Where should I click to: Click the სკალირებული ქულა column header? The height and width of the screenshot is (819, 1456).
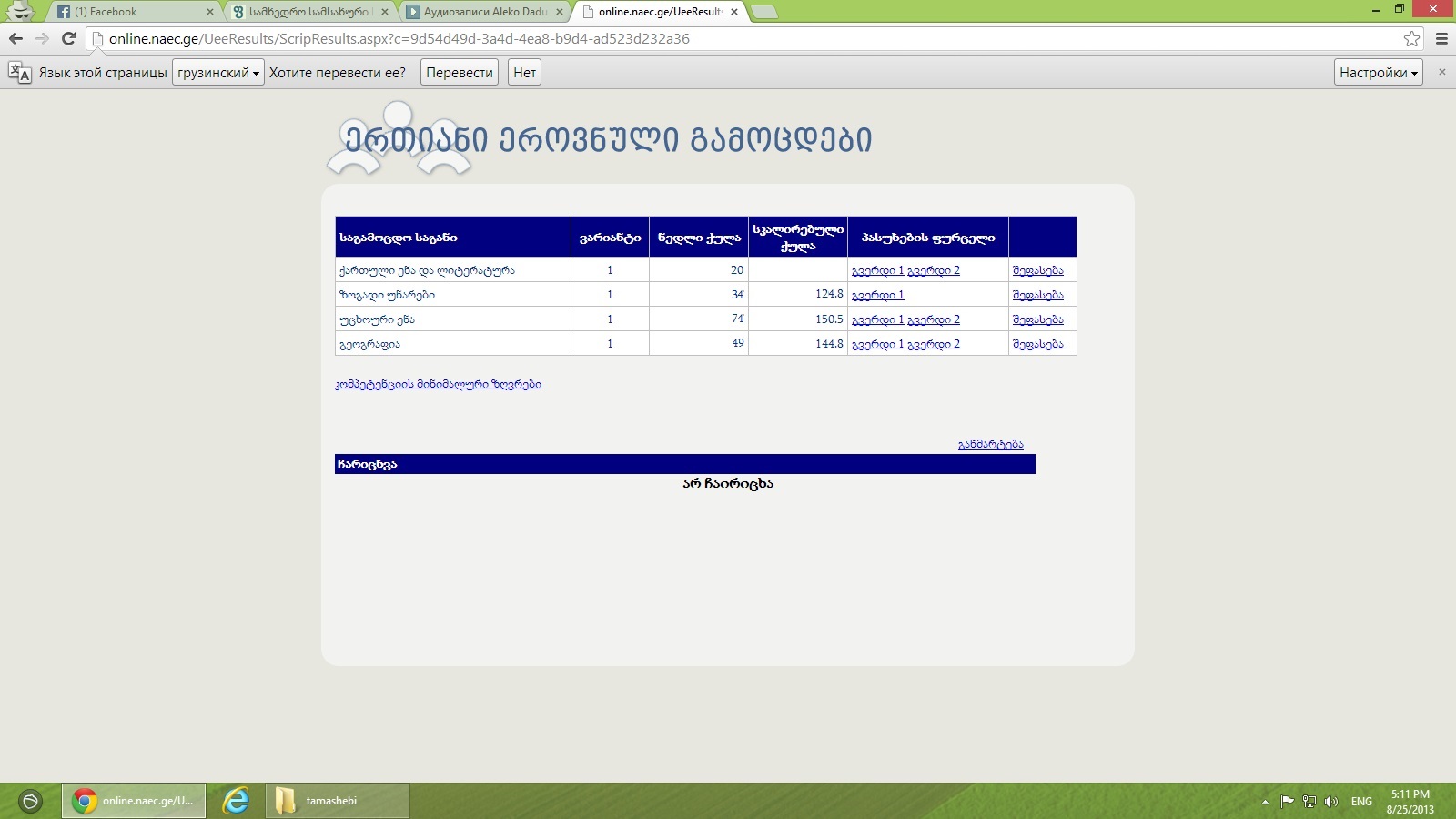[798, 238]
